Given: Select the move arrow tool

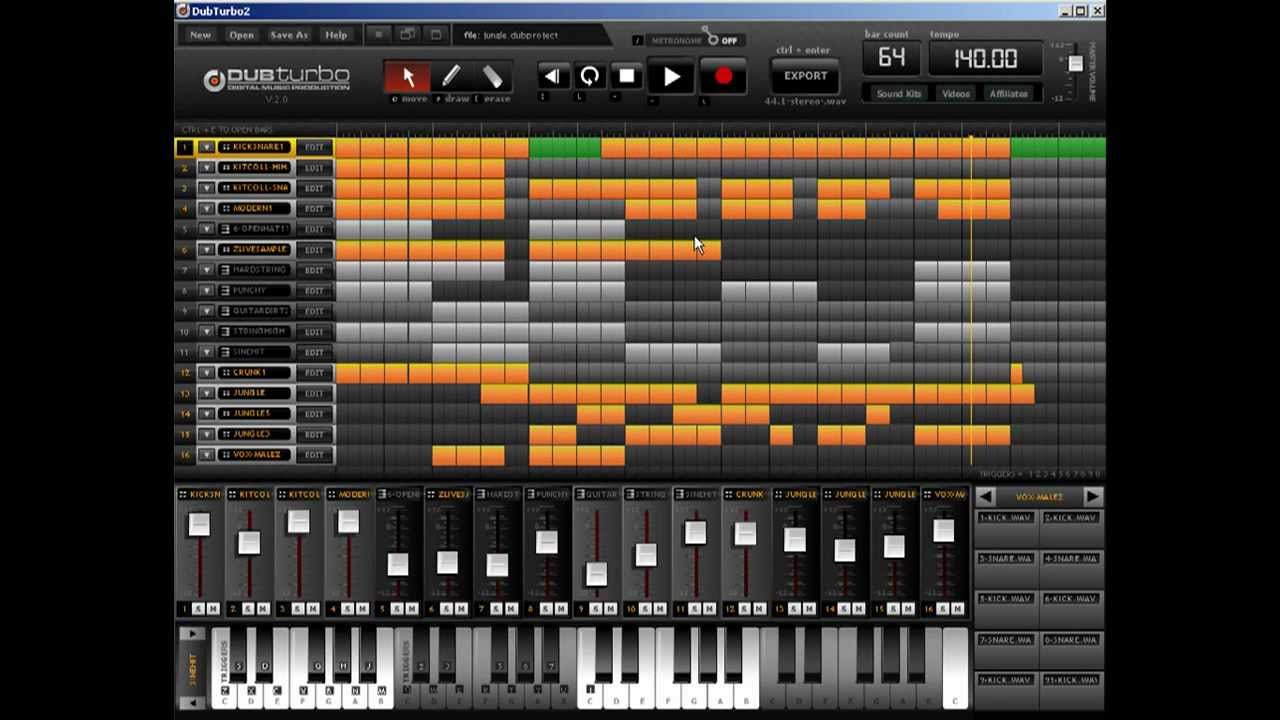Looking at the screenshot, I should [408, 77].
